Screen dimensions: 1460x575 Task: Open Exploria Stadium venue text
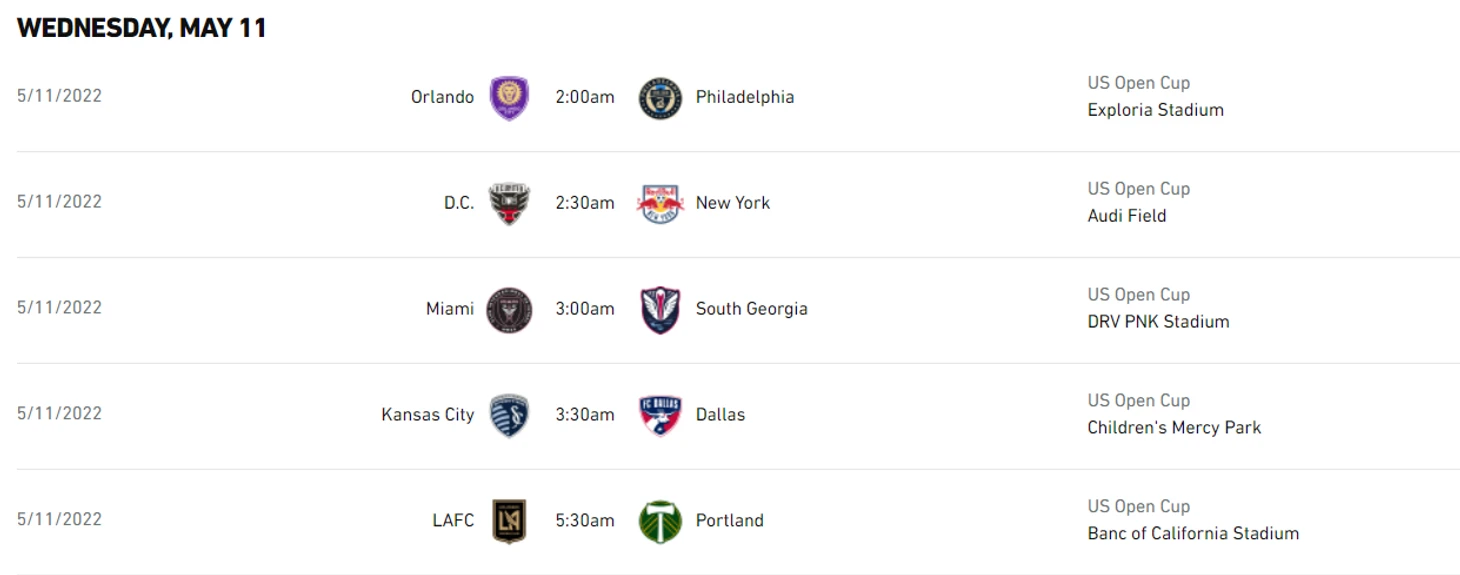1156,110
